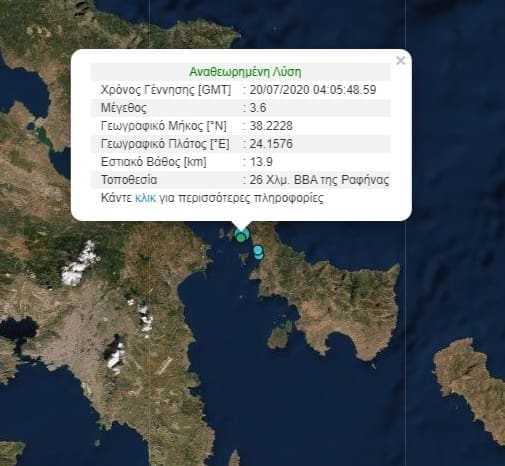Viewport: 505px width, 466px height.
Task: Click the 'Μέγεθος' magnitude row
Action: (x=241, y=108)
